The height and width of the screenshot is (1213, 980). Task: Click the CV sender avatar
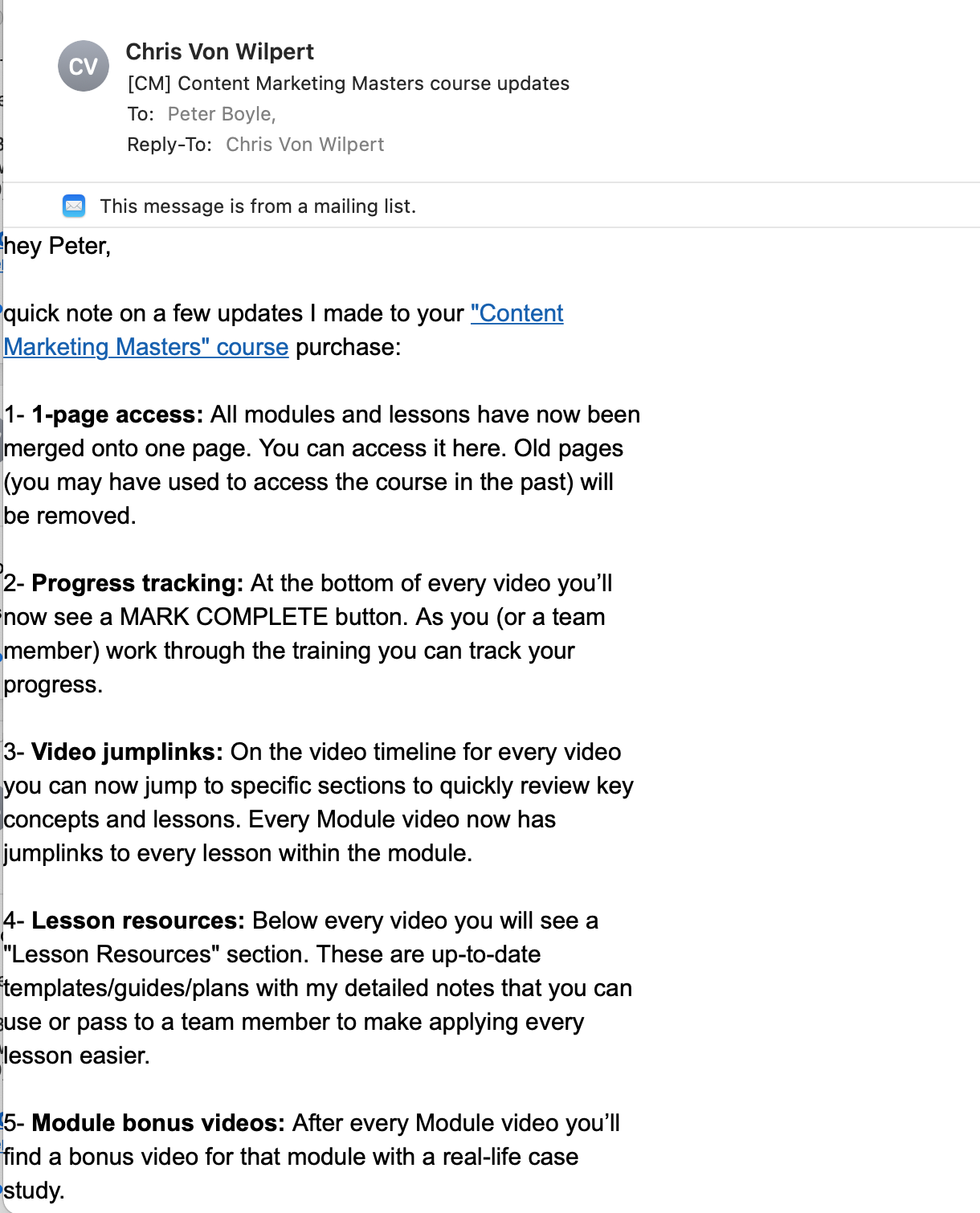[x=84, y=66]
